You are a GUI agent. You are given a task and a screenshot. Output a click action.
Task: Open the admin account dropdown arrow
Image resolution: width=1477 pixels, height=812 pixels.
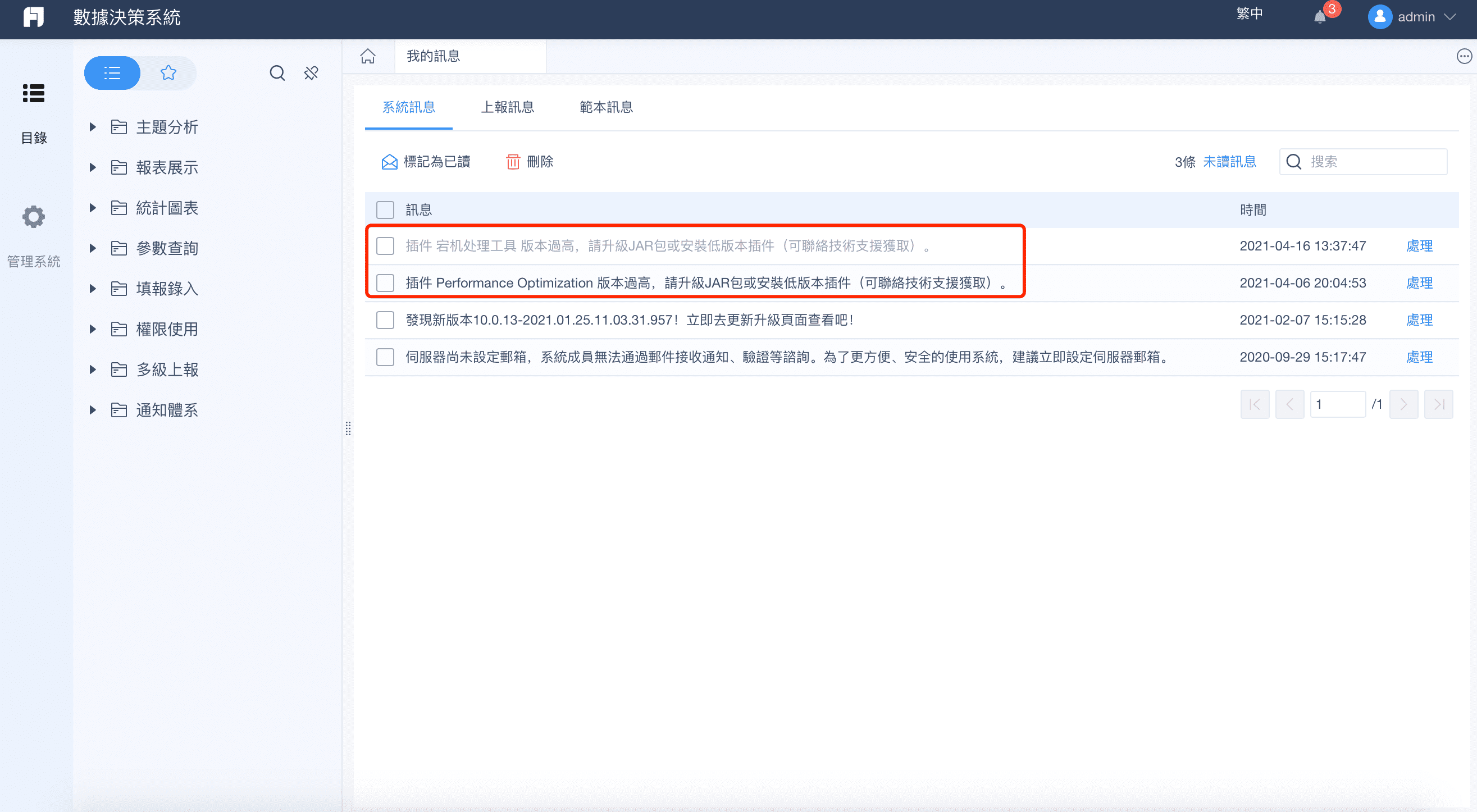(1450, 17)
